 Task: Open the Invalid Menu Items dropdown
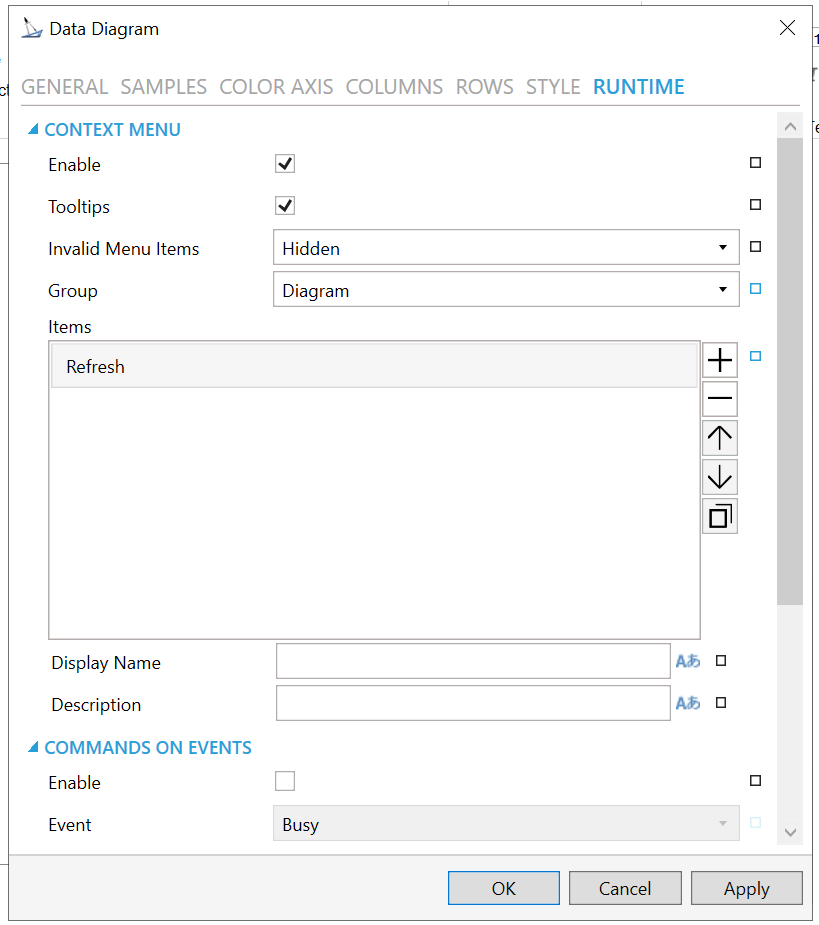coord(506,248)
